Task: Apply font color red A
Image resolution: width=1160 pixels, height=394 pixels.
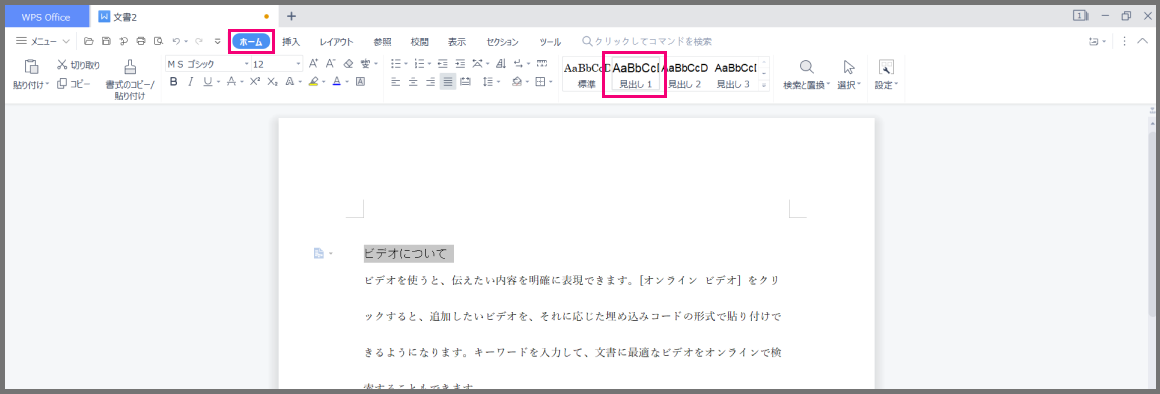Action: click(x=336, y=81)
